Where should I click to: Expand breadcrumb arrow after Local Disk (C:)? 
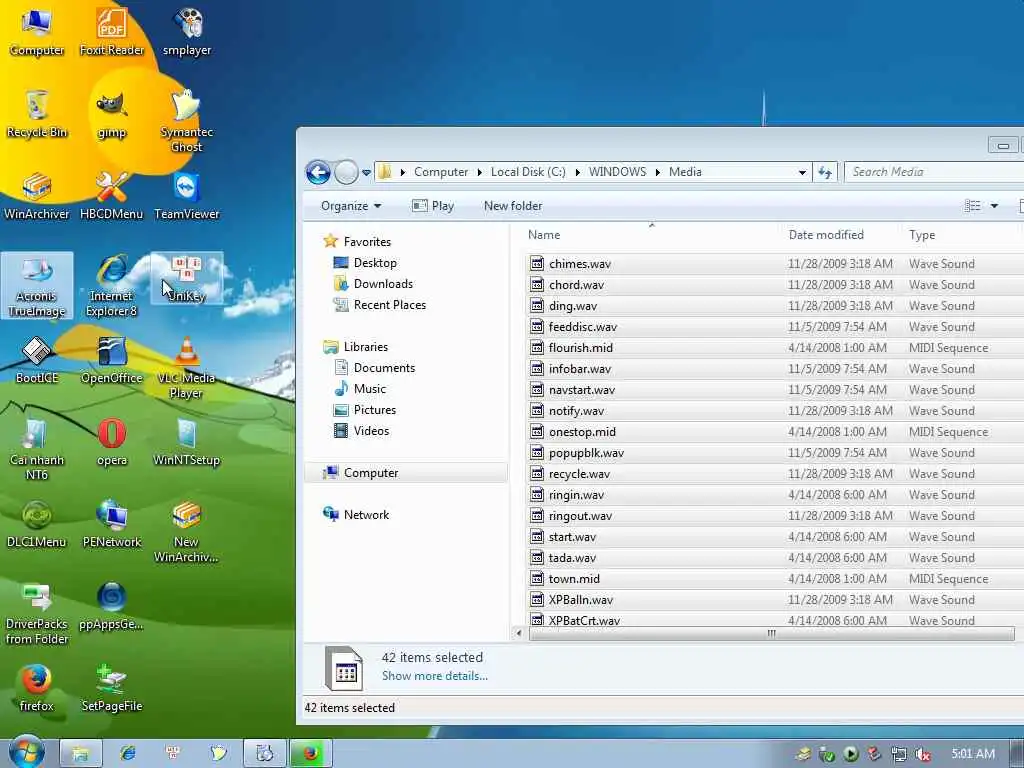[577, 172]
